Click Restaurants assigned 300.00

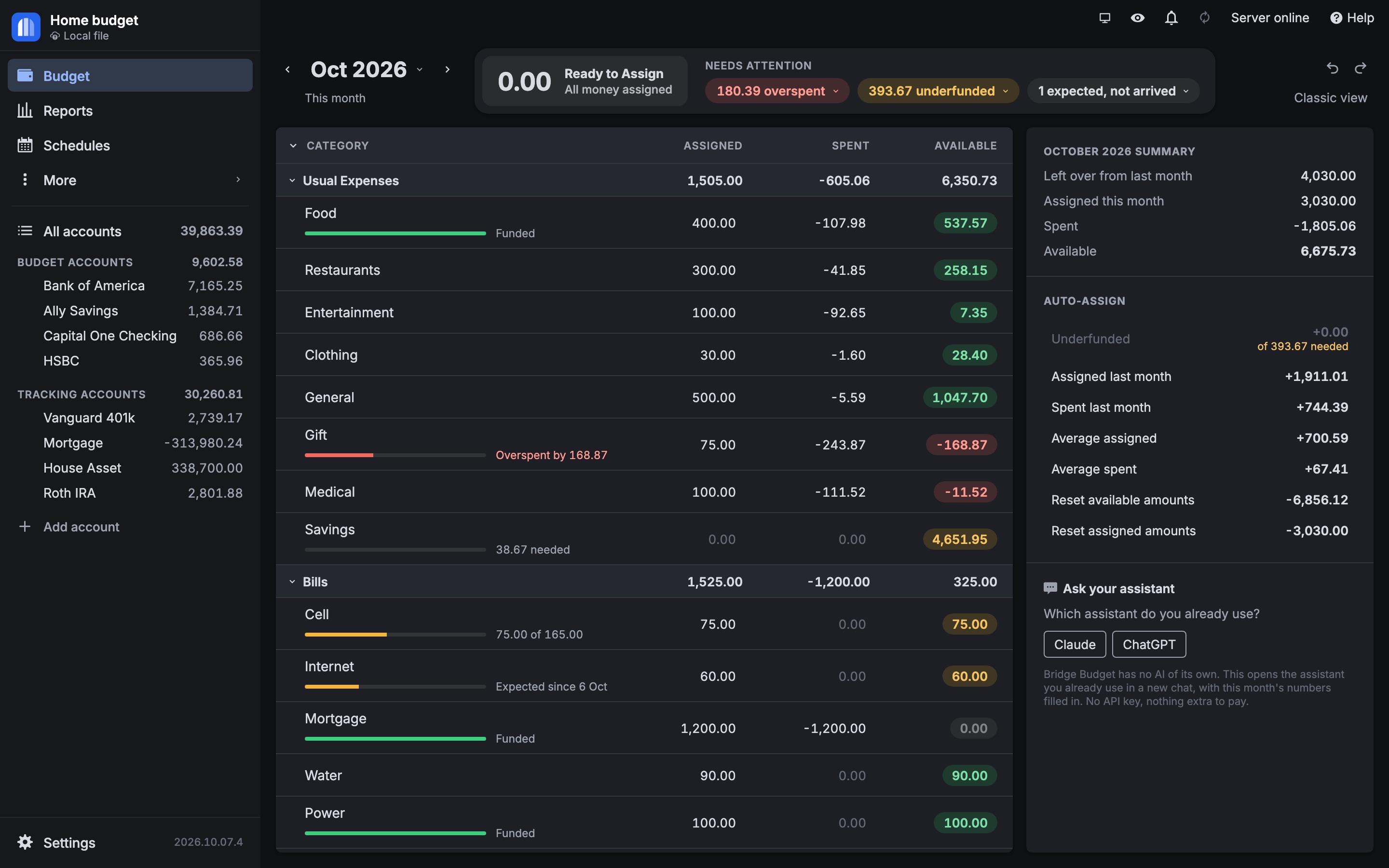click(x=713, y=270)
